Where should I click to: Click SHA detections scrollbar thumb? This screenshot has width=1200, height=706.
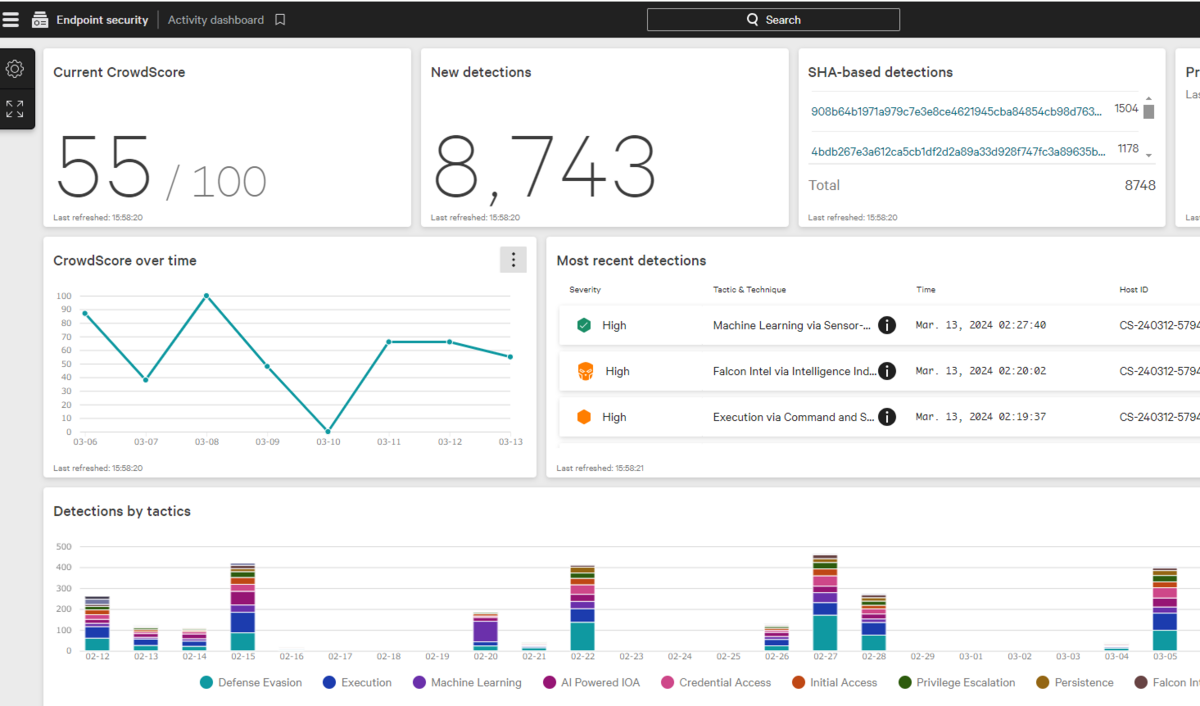point(1149,112)
